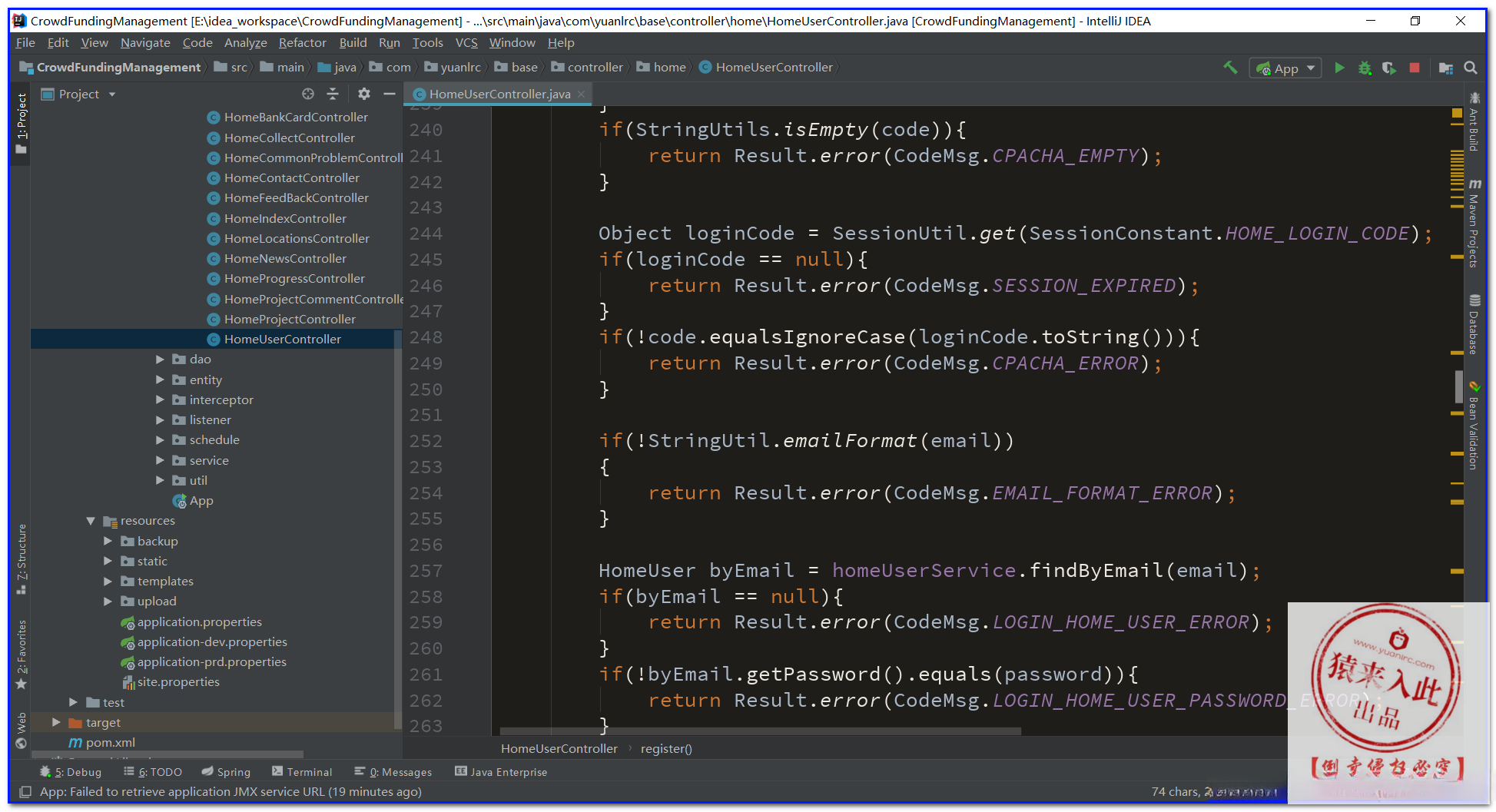Stop the running application
The width and height of the screenshot is (1496, 812).
click(x=1414, y=68)
